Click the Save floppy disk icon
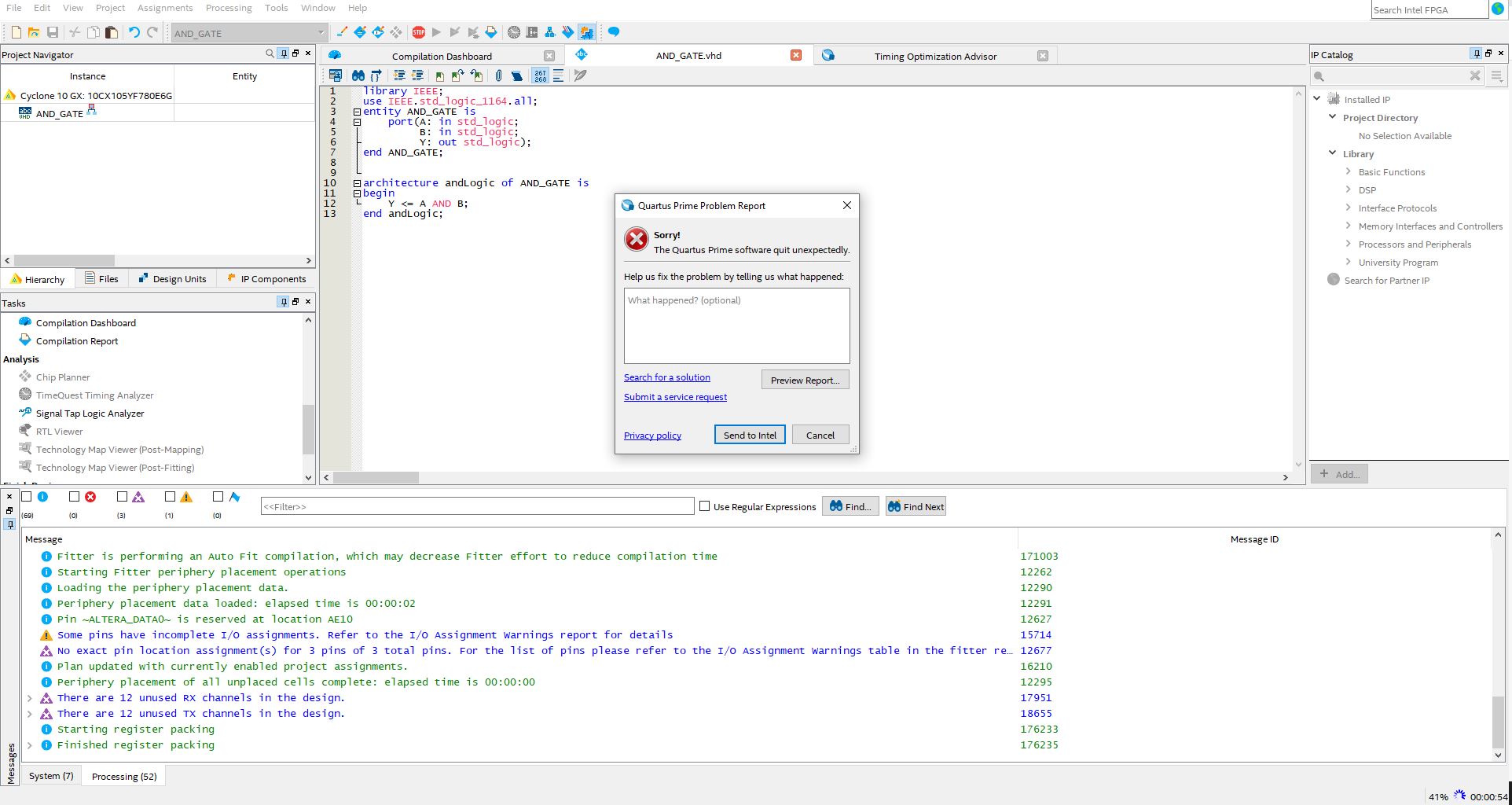1512x805 pixels. point(53,32)
